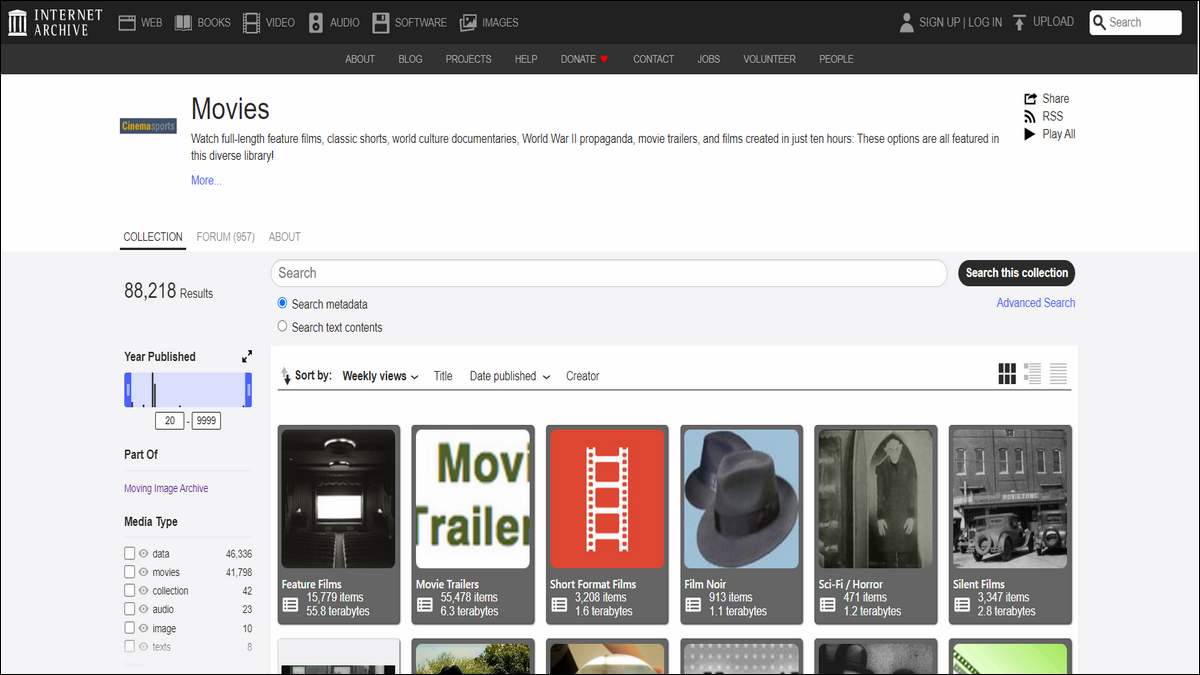Screen dimensions: 1200x675
Task: Click the Cinemasports collection logo
Action: click(x=148, y=126)
